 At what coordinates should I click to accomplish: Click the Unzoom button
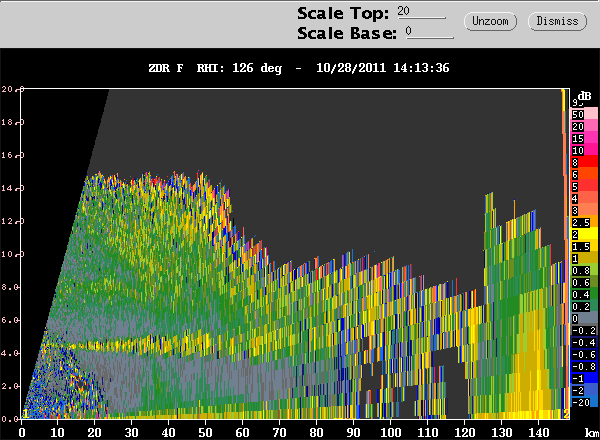click(490, 21)
